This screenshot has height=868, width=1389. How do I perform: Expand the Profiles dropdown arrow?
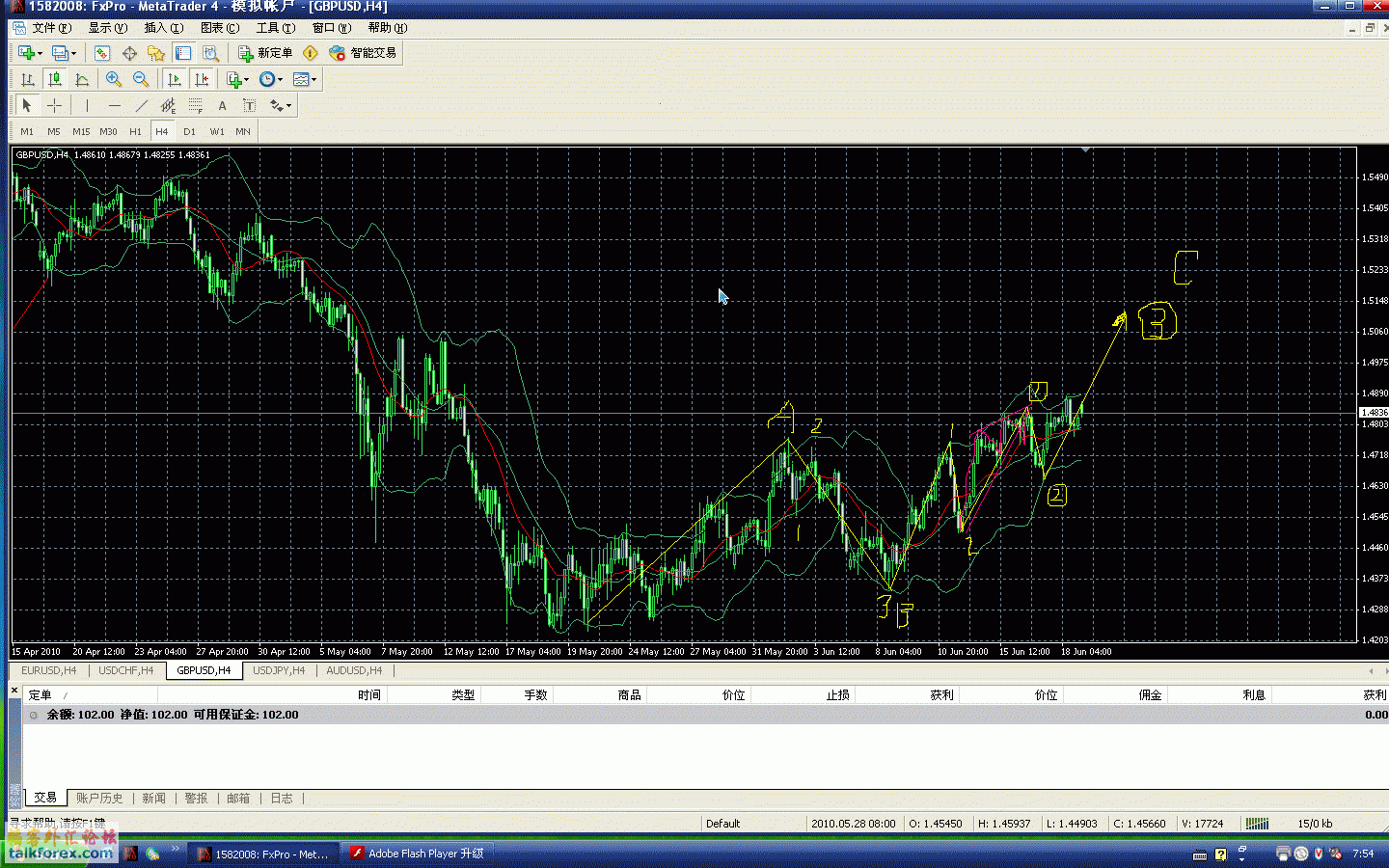pyautogui.click(x=73, y=53)
